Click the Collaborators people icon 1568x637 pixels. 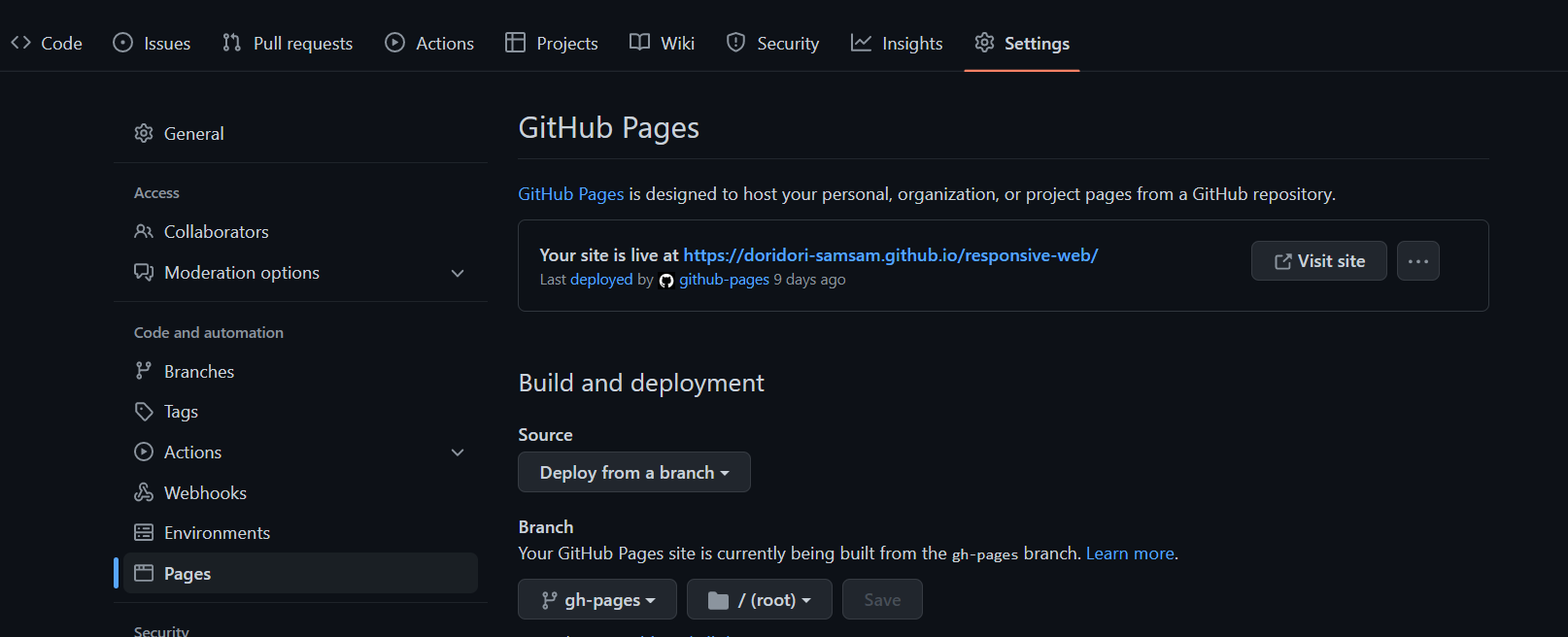(x=144, y=231)
